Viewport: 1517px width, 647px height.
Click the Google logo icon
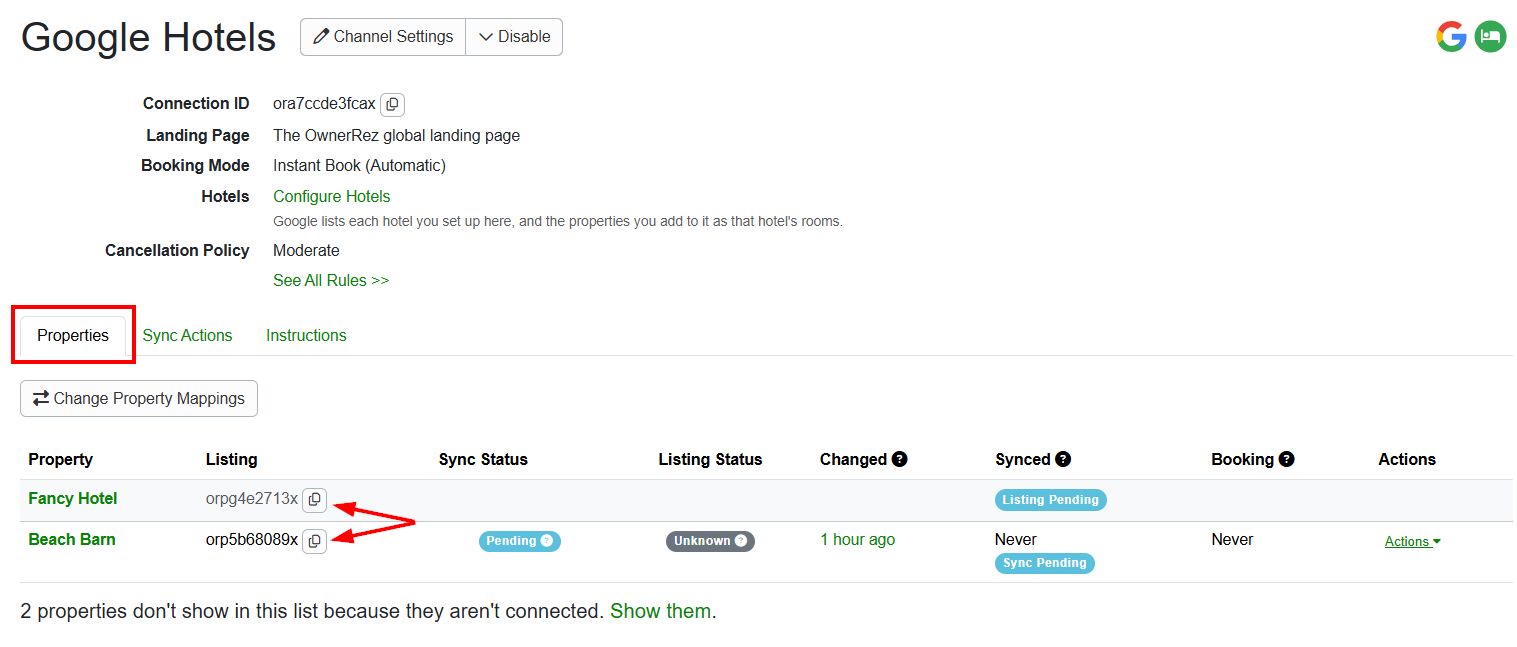(1451, 37)
